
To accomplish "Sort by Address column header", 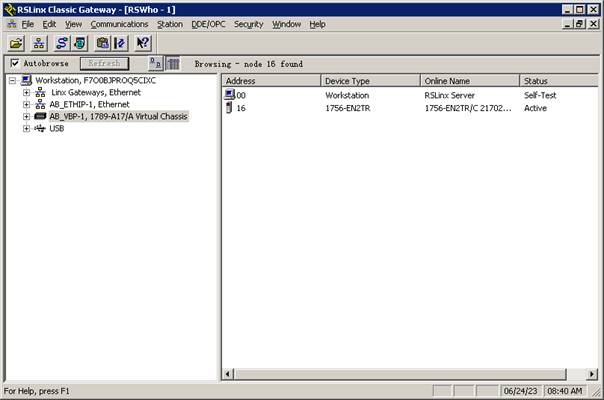I will click(271, 81).
